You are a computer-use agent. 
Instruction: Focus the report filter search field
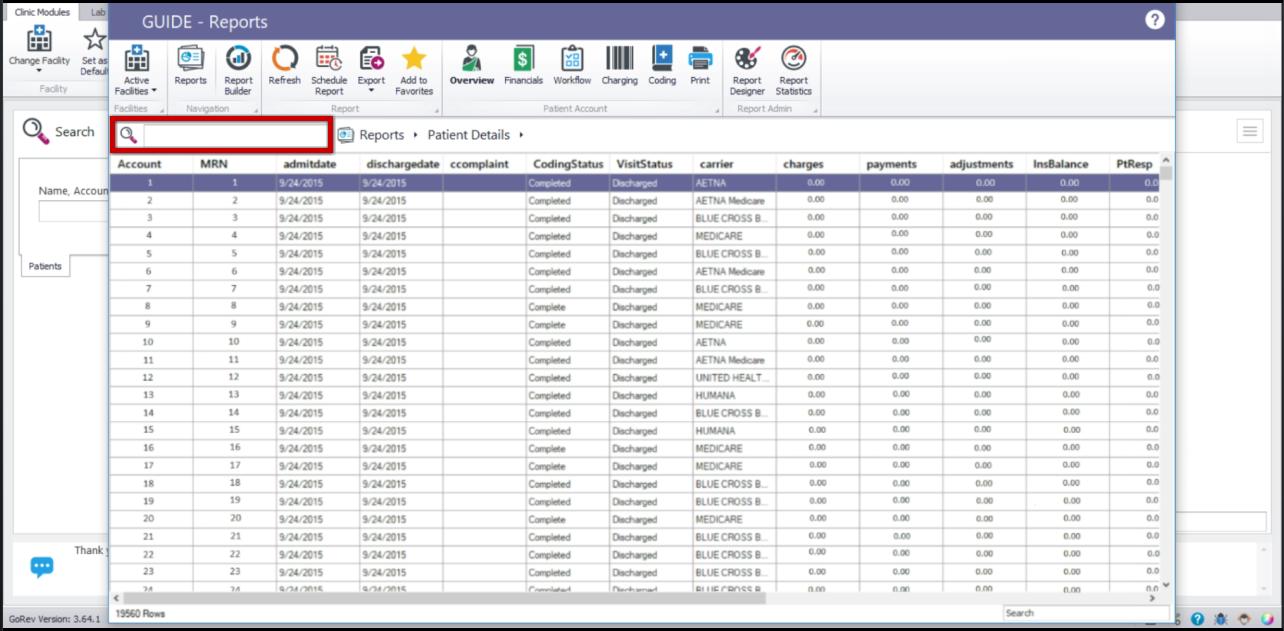(x=235, y=135)
